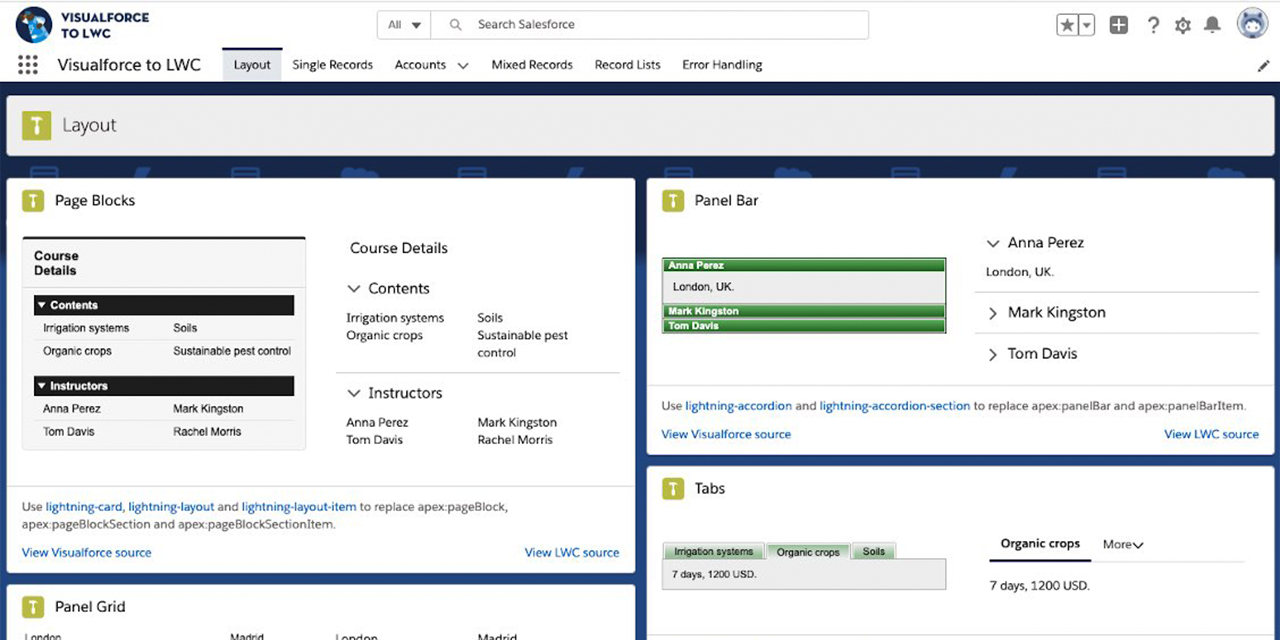Open the Setup gear icon

coord(1183,25)
